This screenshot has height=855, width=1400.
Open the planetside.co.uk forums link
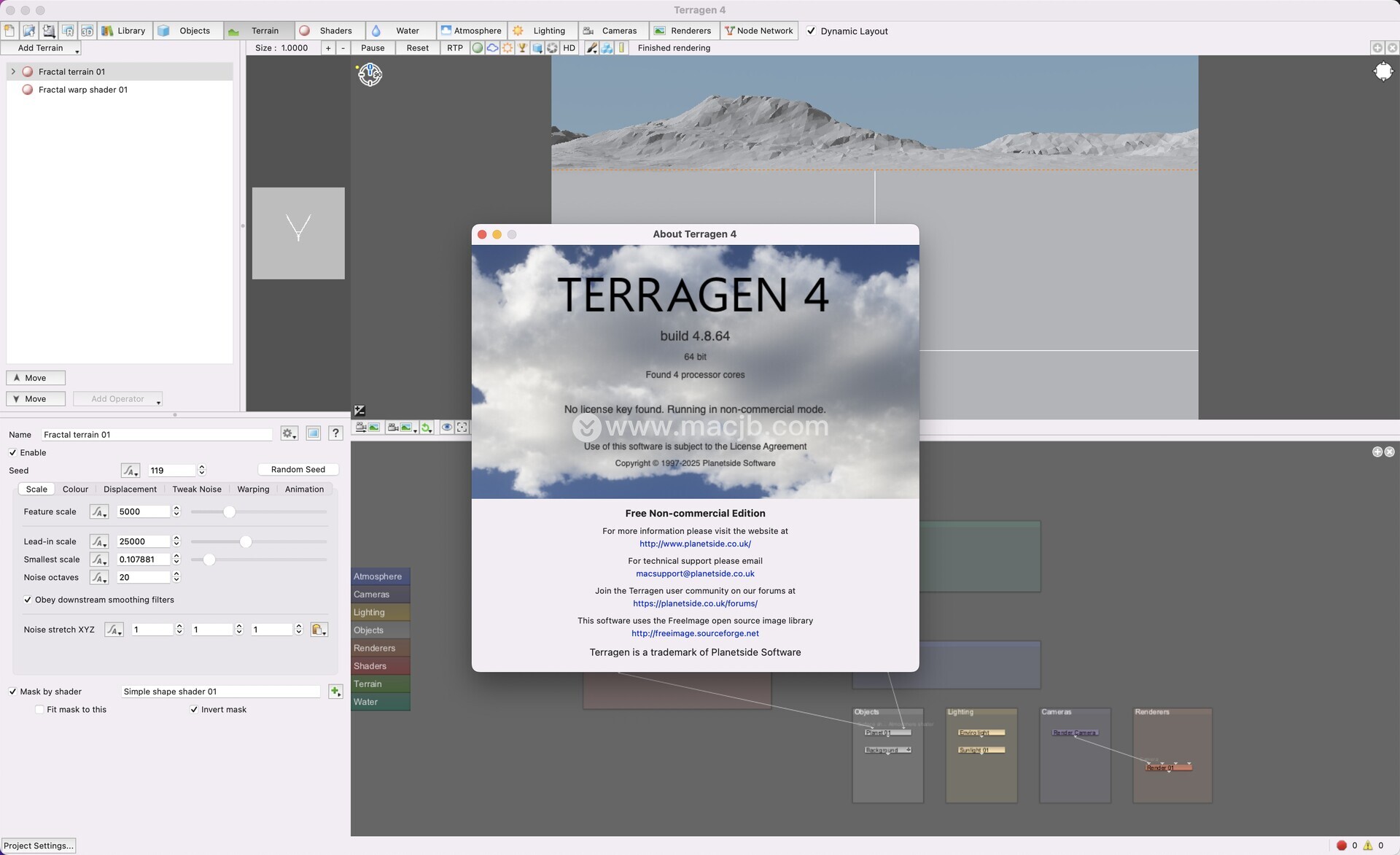pyautogui.click(x=695, y=603)
